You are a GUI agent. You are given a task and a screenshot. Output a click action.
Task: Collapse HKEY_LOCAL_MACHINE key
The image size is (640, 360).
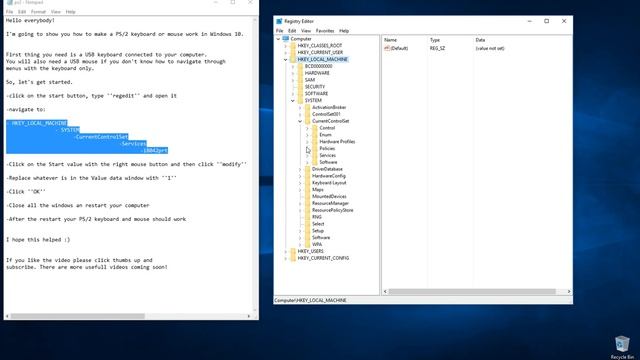click(286, 60)
